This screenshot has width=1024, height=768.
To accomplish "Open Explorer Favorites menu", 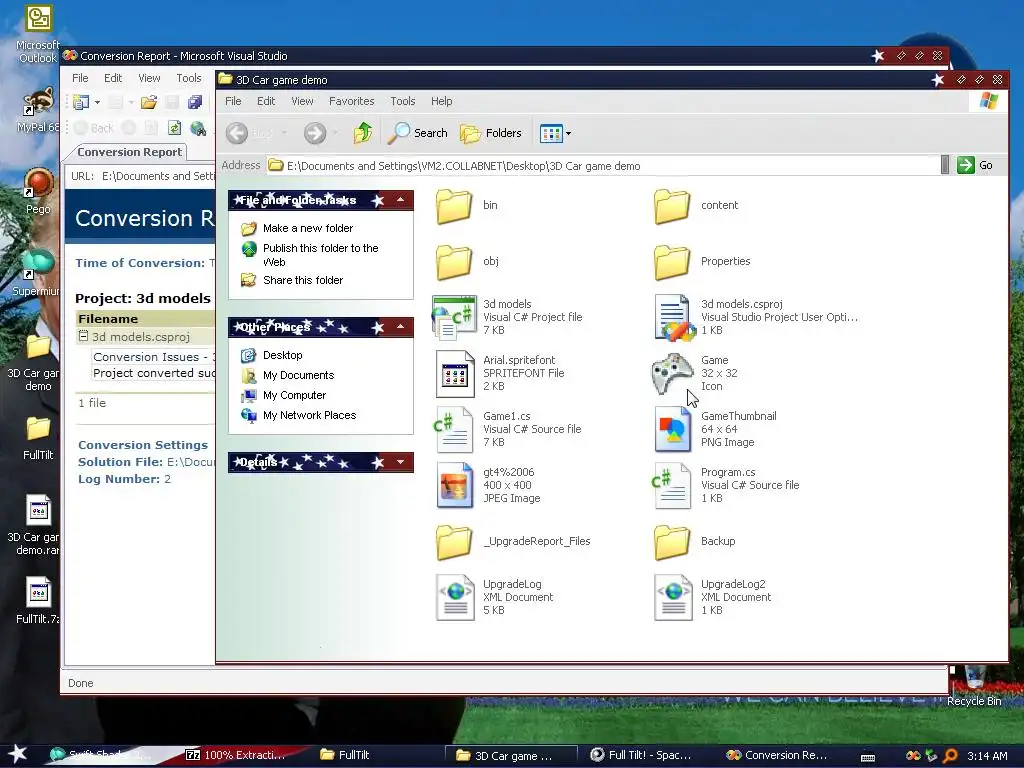I will [x=351, y=101].
